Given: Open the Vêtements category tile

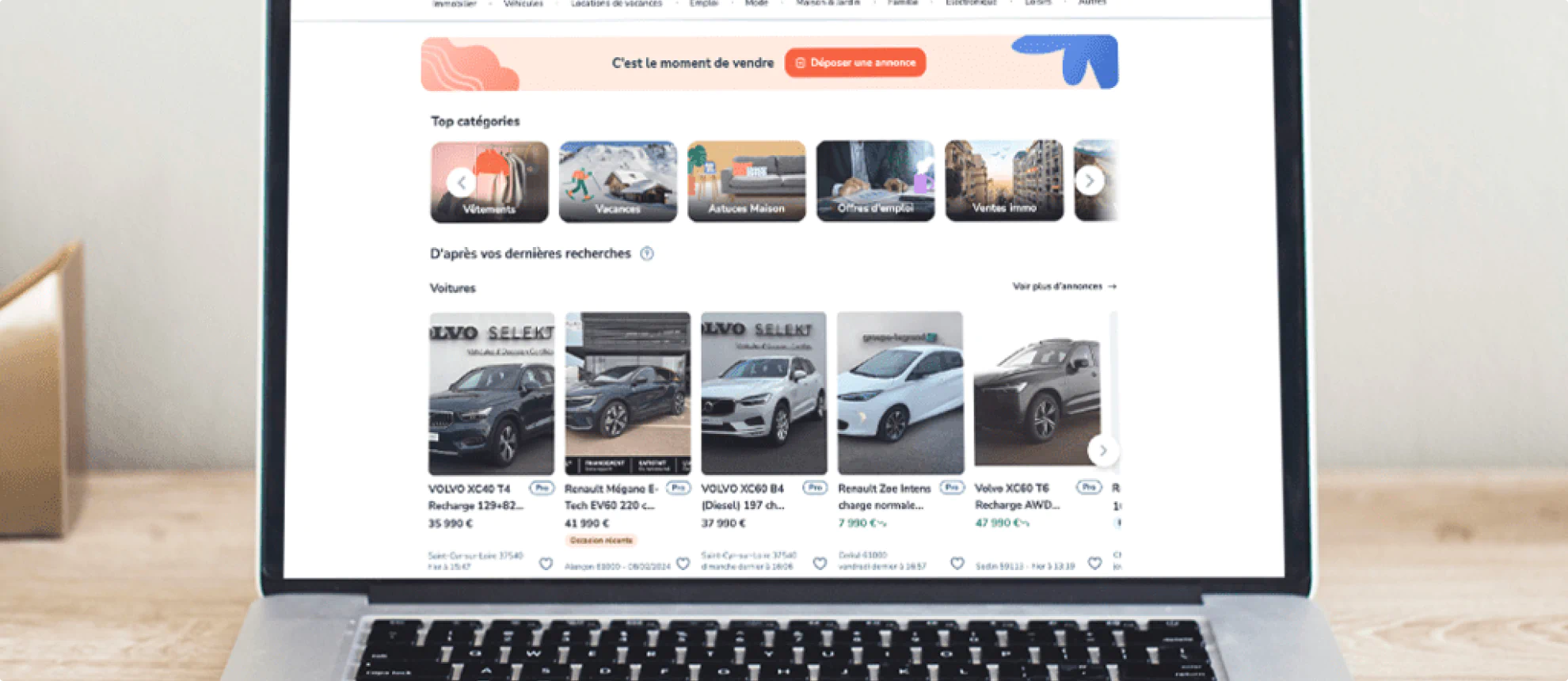Looking at the screenshot, I should click(489, 182).
